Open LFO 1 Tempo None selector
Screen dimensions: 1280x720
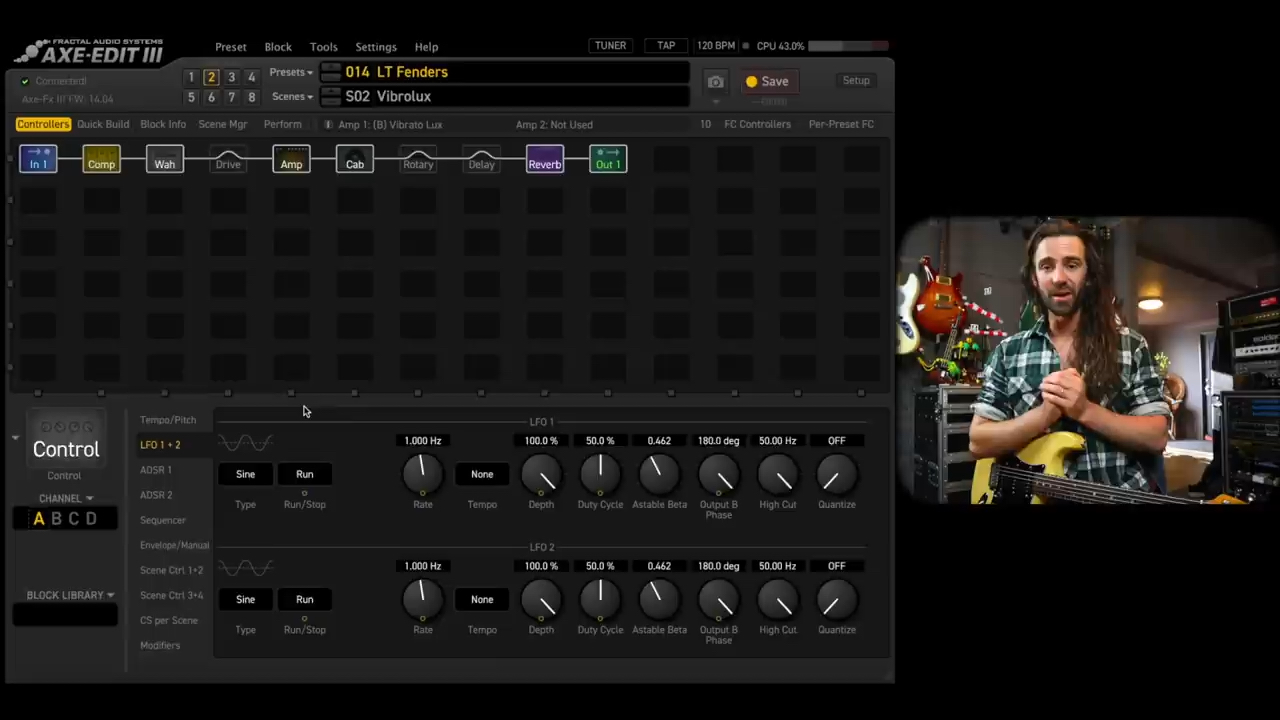point(482,474)
